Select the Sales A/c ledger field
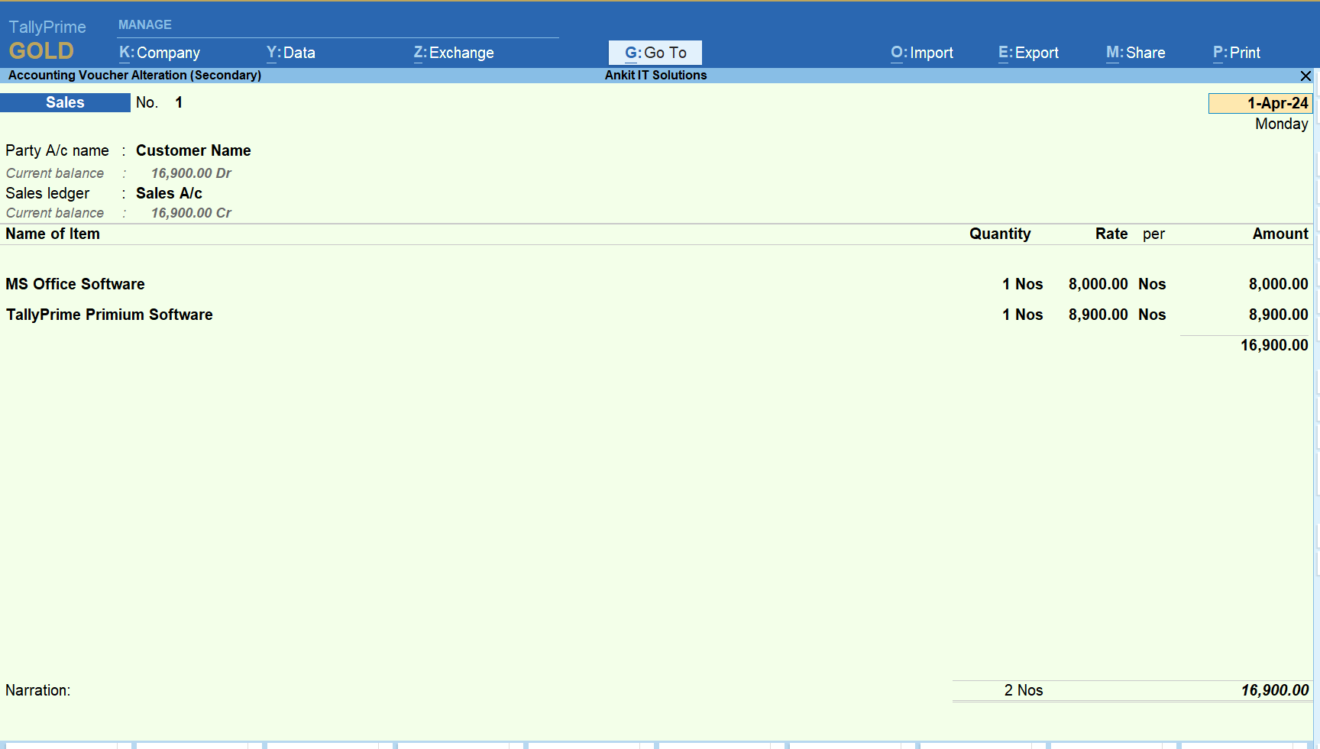Screen dimensions: 1320x749 coord(169,193)
